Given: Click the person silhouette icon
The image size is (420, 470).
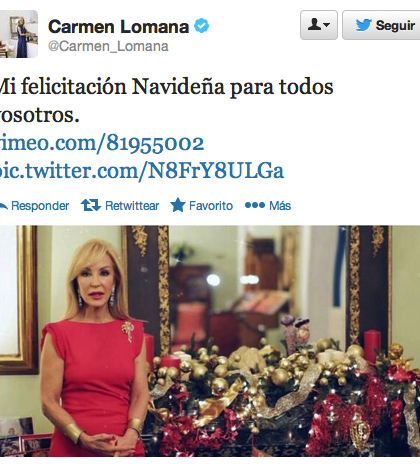Looking at the screenshot, I should tap(315, 24).
